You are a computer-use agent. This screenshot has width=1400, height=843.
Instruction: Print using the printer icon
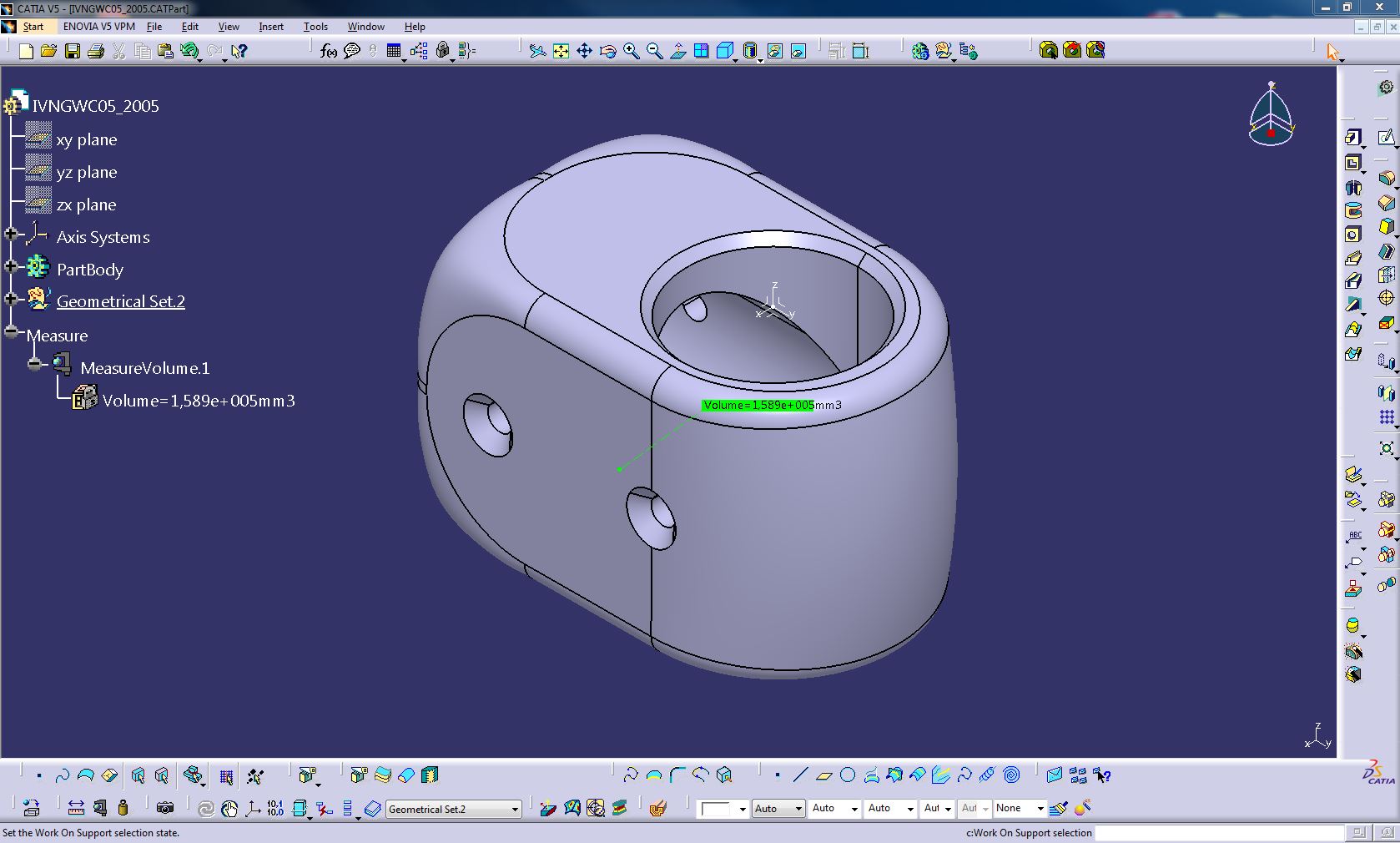tap(96, 51)
